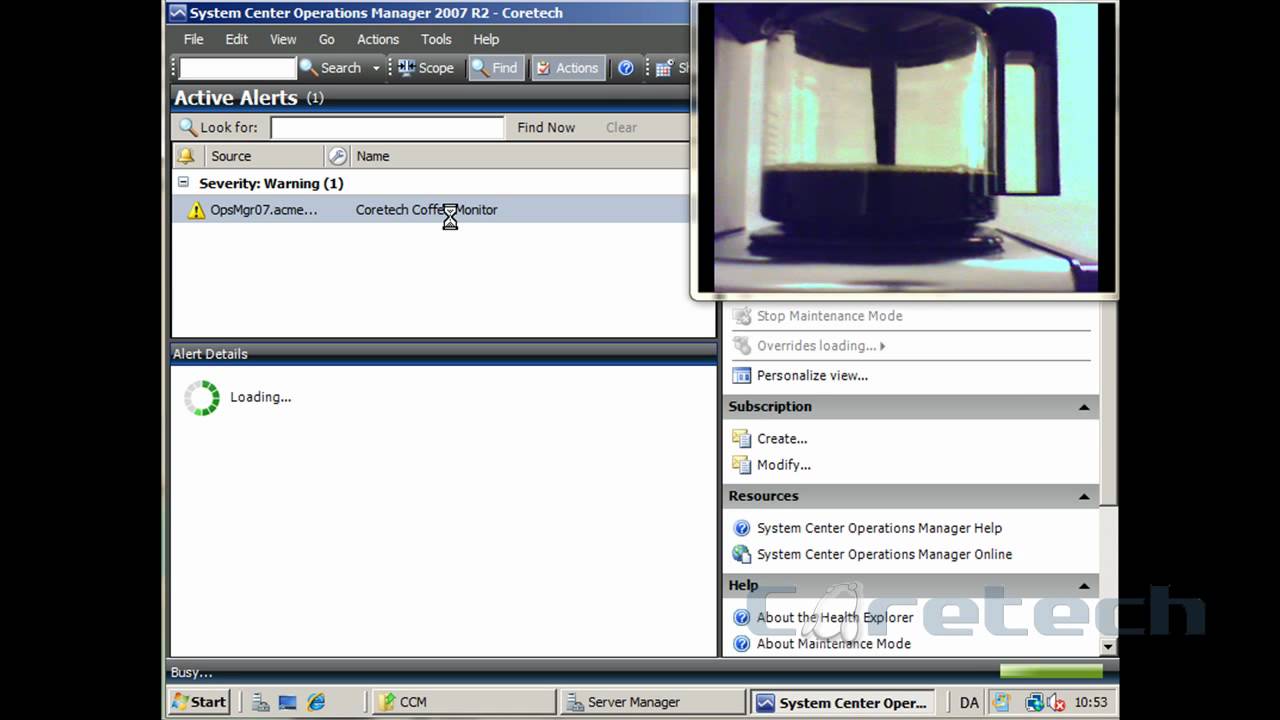The height and width of the screenshot is (720, 1280).
Task: Select the OpsMgr07.acme source cell
Action: 264,210
